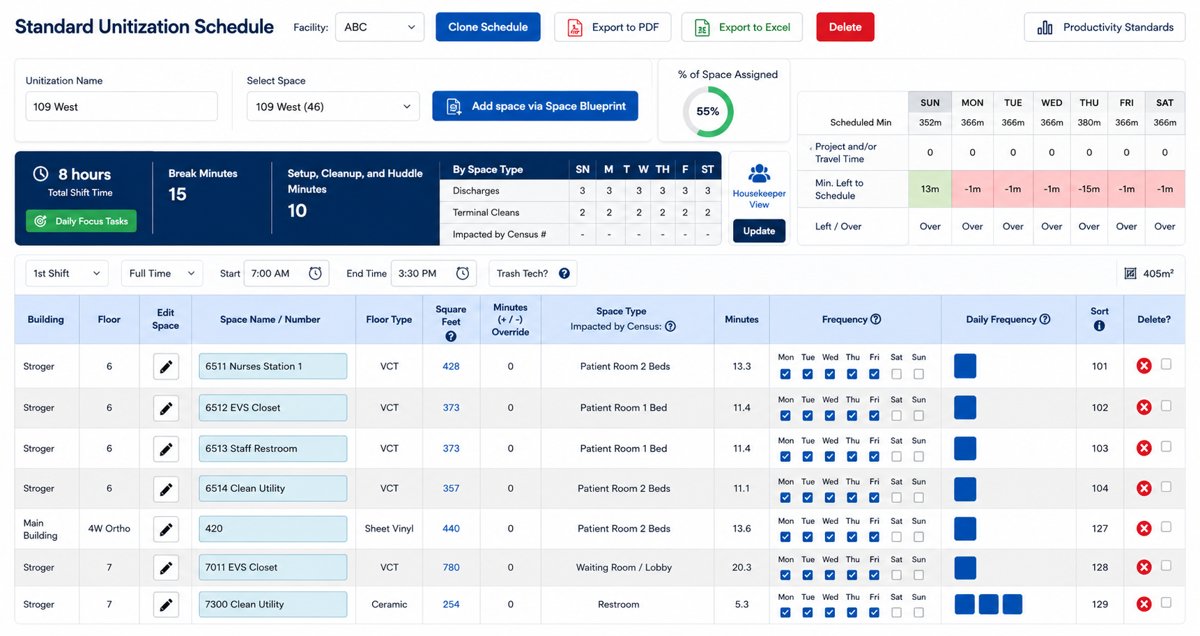Image resolution: width=1200 pixels, height=636 pixels.
Task: Edit space 6511 Nurses Station 1 pencil icon
Action: pyautogui.click(x=166, y=367)
